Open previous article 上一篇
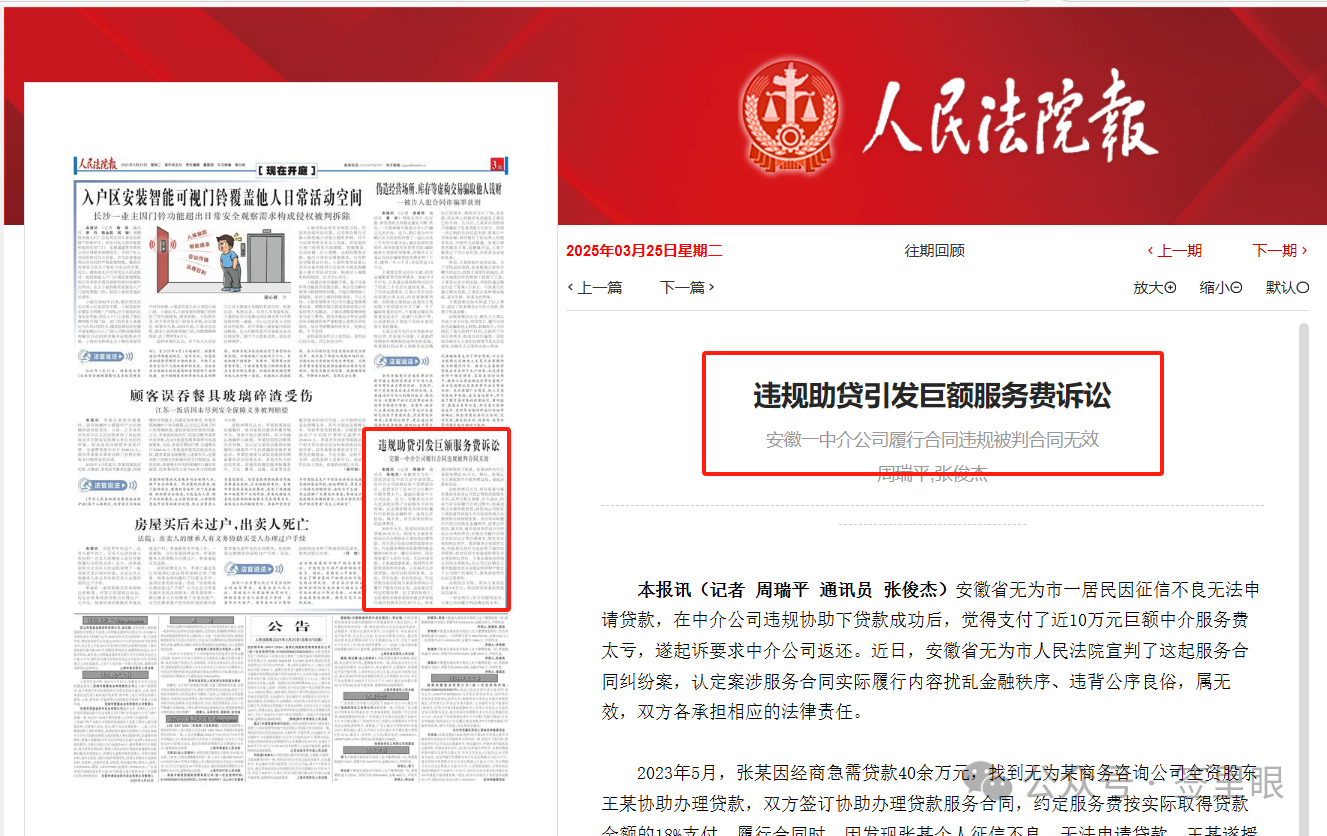 (595, 287)
